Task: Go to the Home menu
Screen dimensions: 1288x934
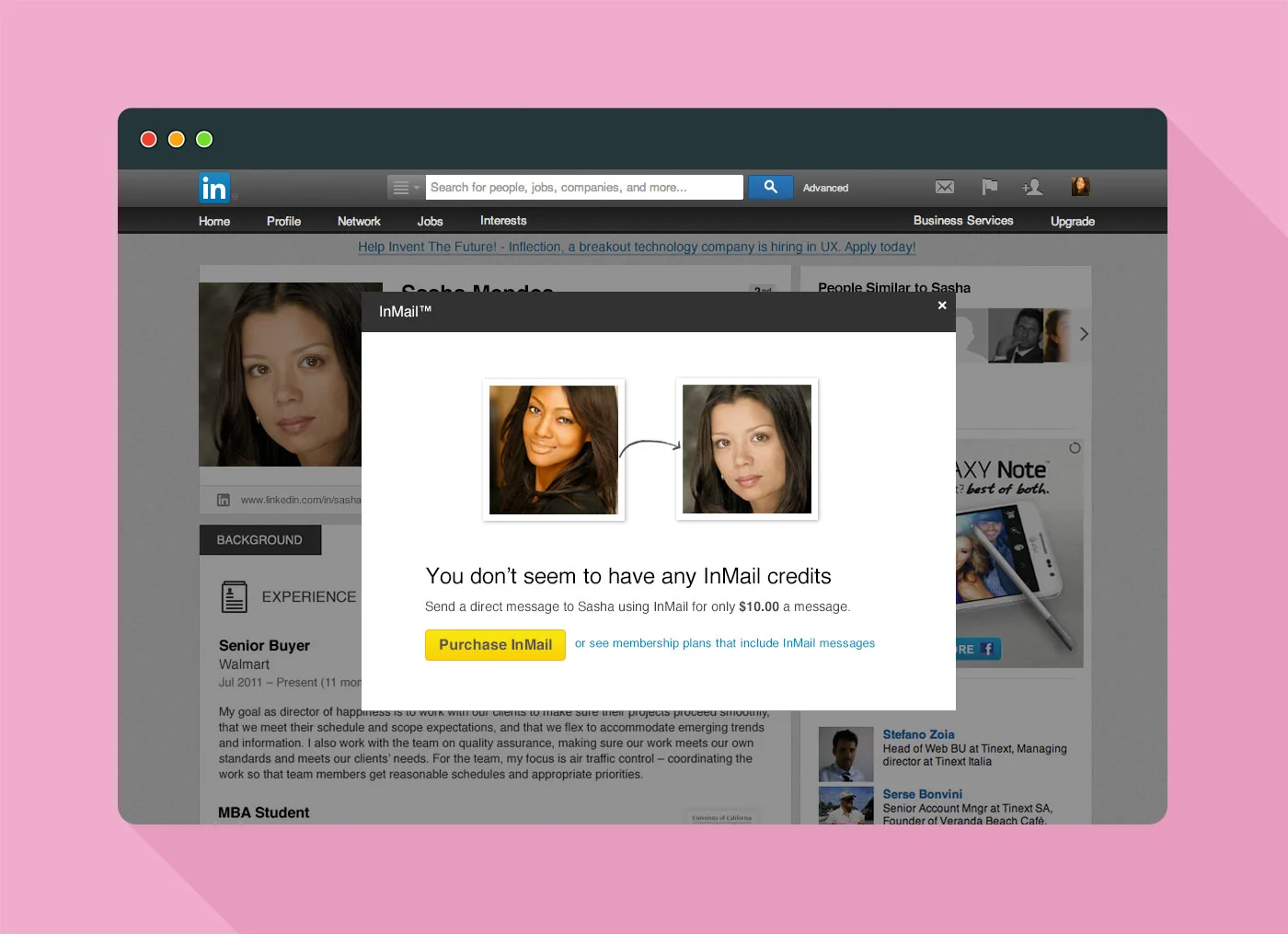Action: pyautogui.click(x=214, y=221)
